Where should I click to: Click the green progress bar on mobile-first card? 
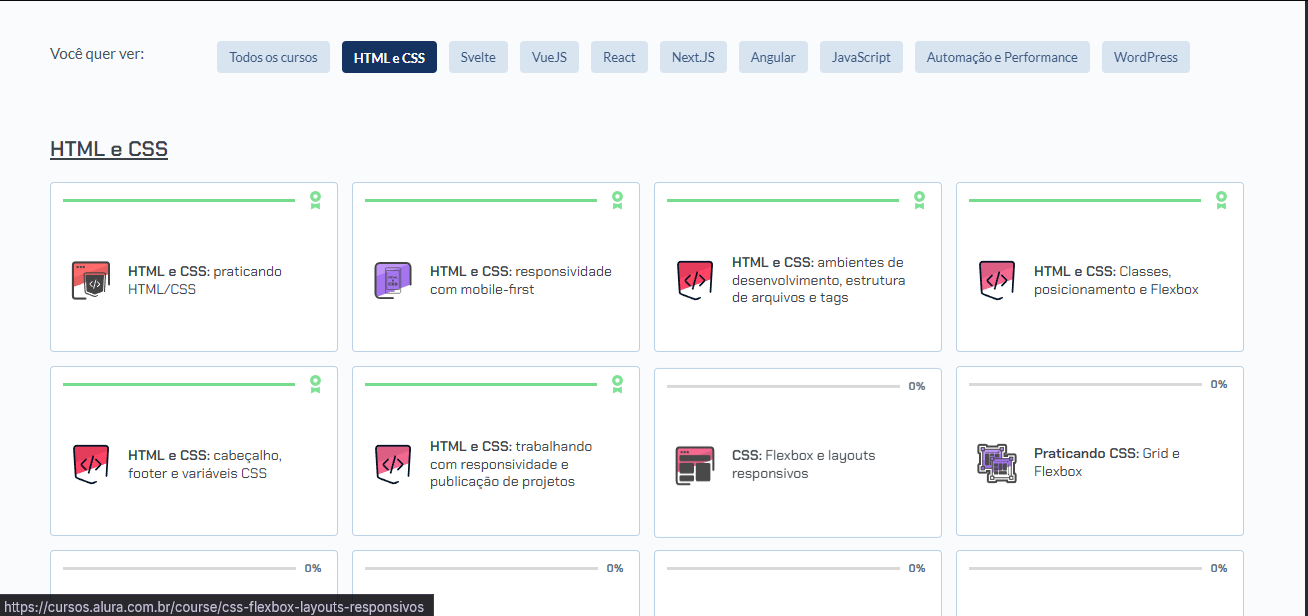(x=481, y=200)
